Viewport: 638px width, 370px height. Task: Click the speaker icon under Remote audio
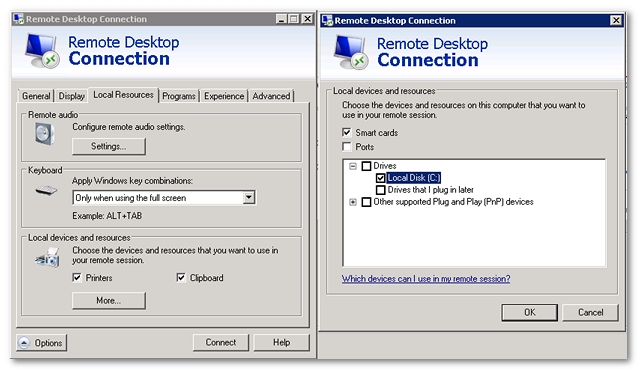[x=44, y=134]
